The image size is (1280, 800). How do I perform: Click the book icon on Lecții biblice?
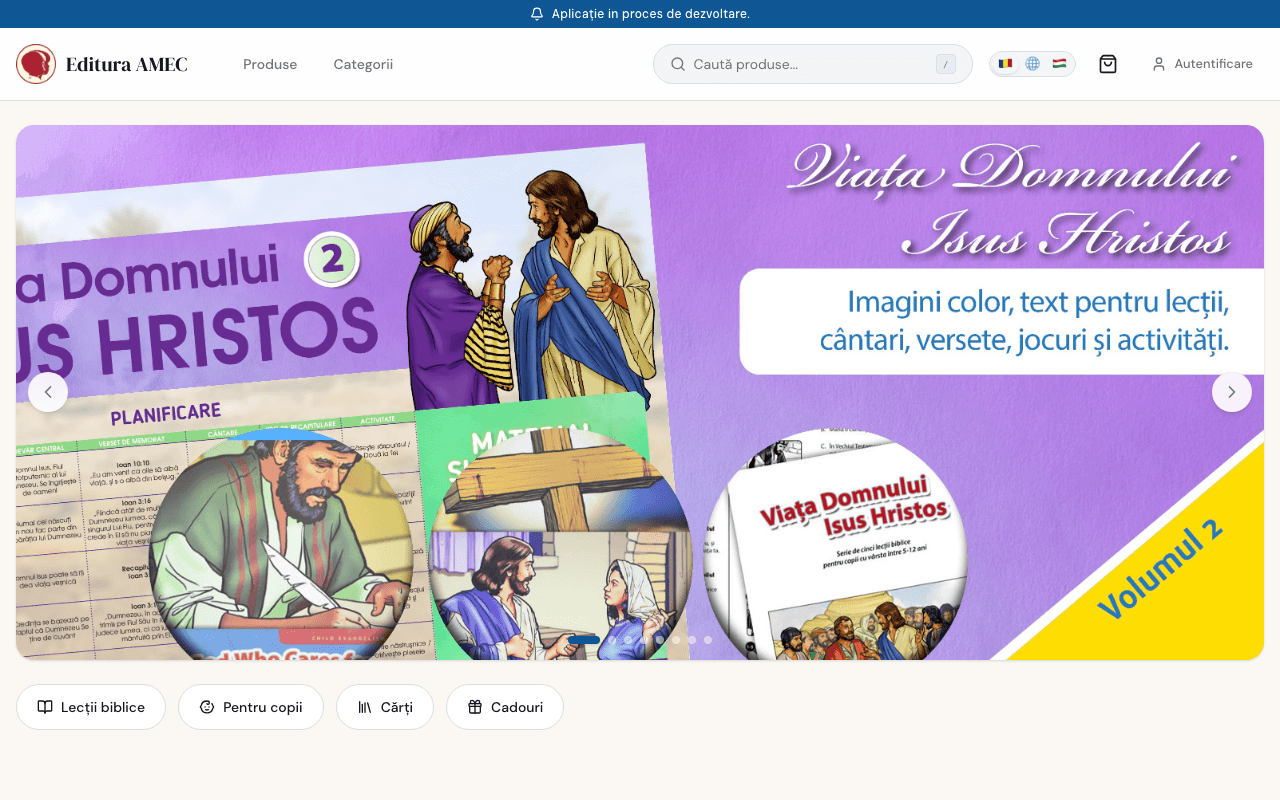point(45,707)
